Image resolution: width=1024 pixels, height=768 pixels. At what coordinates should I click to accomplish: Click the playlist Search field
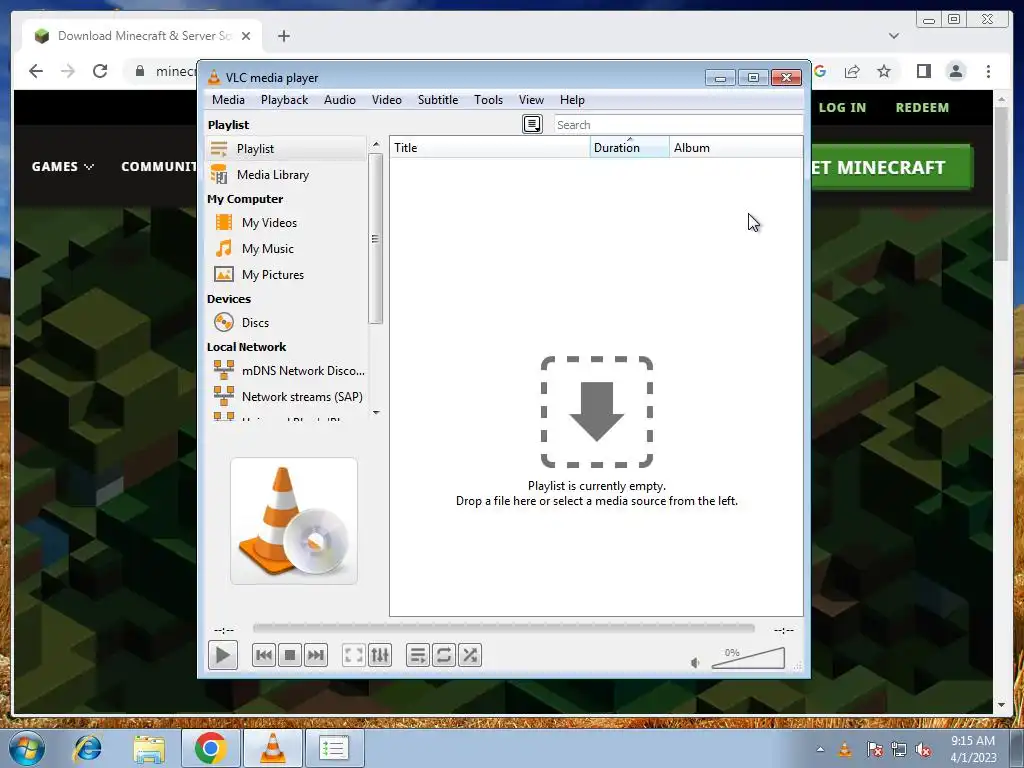(678, 125)
